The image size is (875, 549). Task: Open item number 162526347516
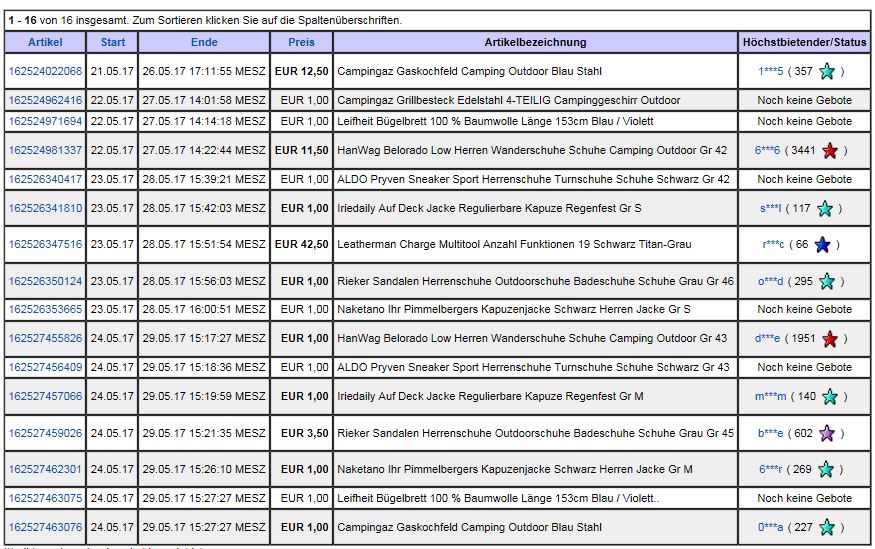coord(45,244)
